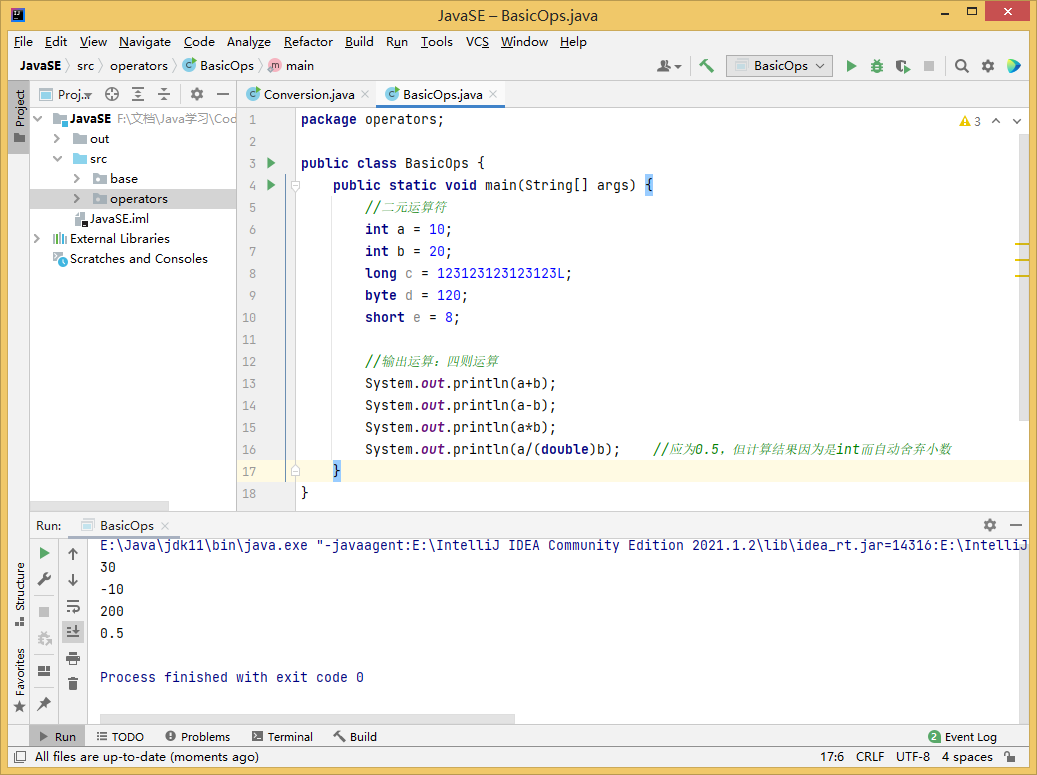Switch to the Conversion.java editor tab
This screenshot has height=775, width=1037.
(x=308, y=94)
